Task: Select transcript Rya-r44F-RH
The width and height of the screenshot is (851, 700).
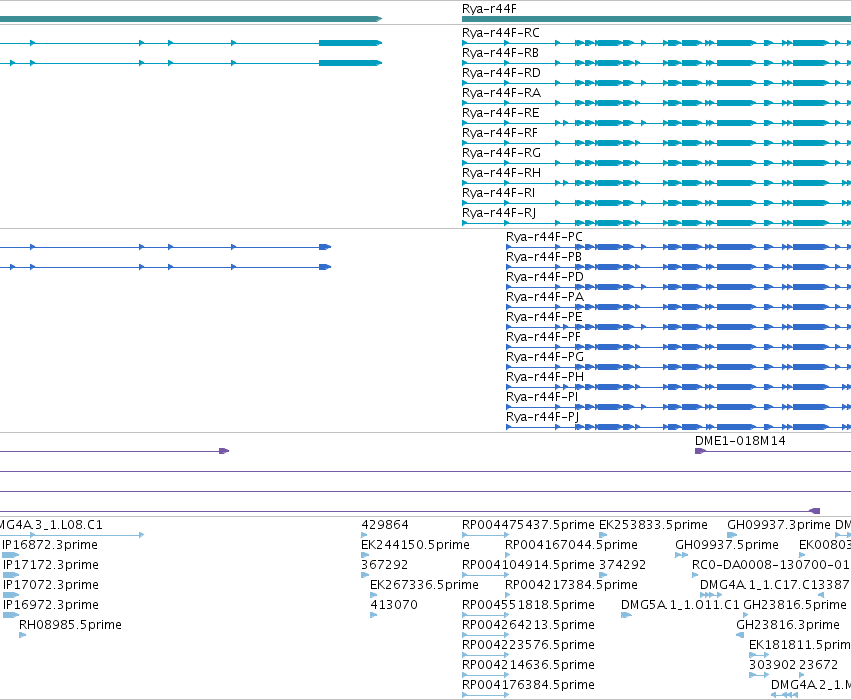Action: [501, 173]
